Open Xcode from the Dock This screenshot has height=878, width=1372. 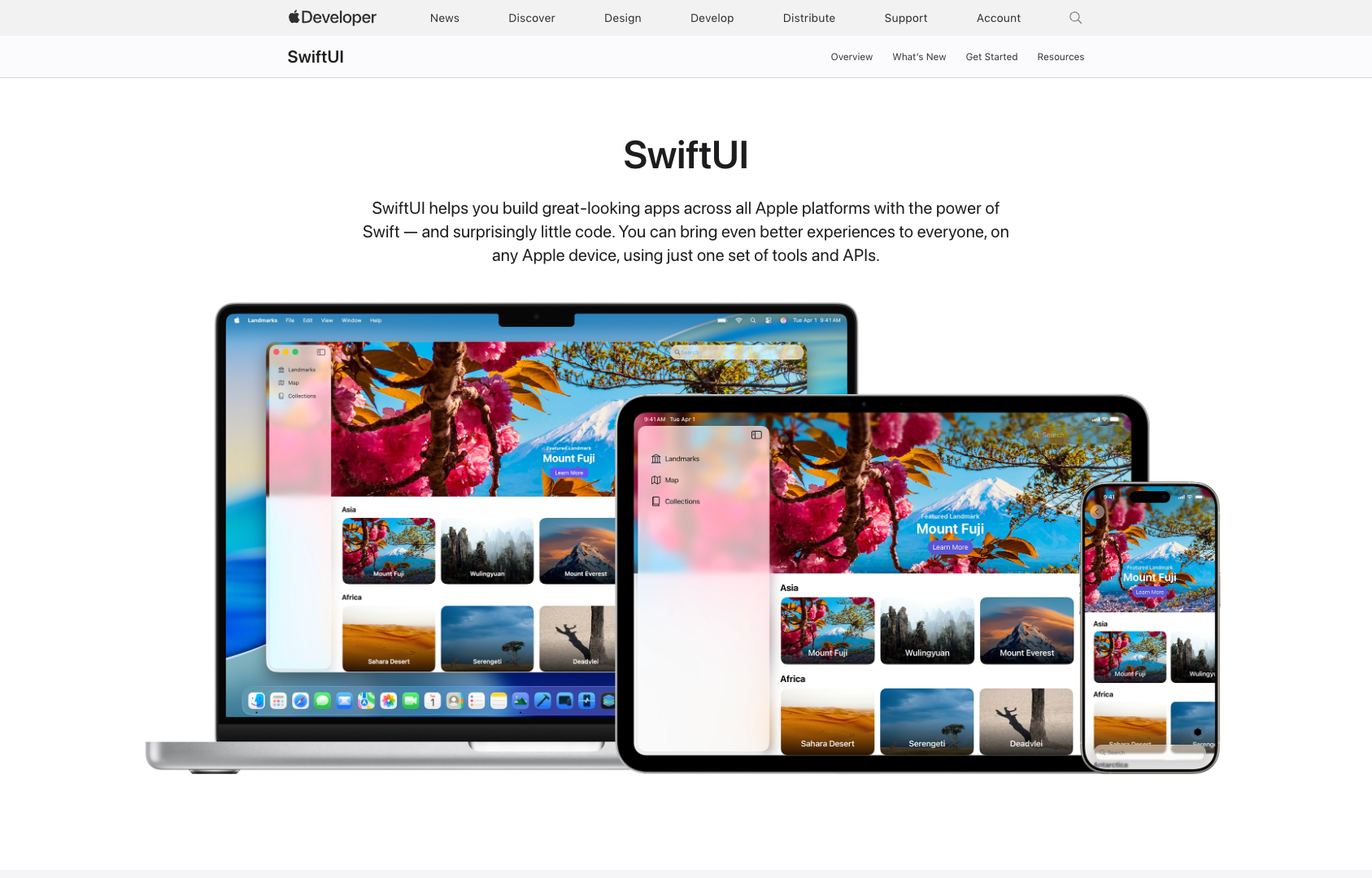[x=542, y=700]
